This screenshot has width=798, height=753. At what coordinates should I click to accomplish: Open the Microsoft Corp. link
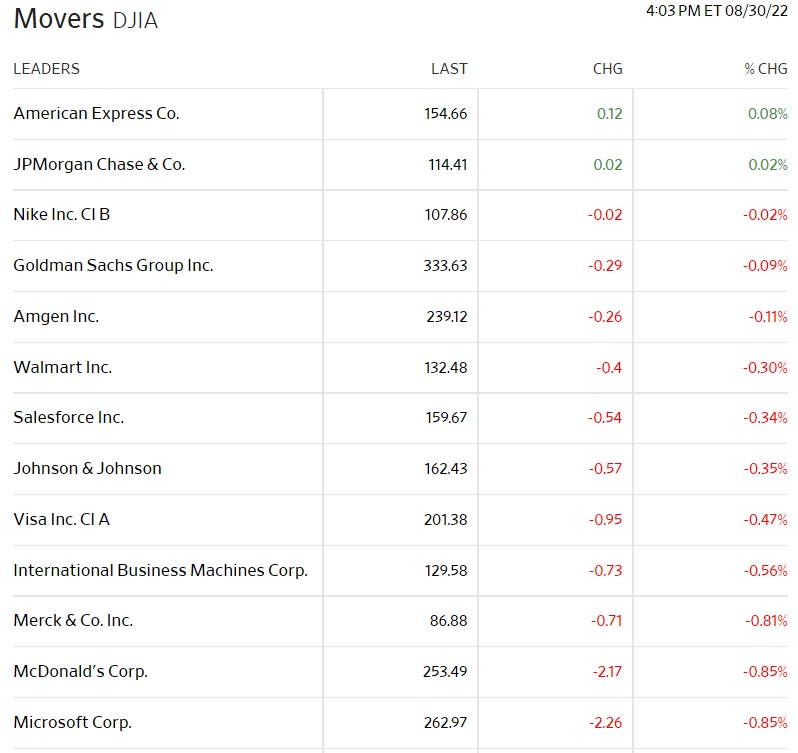(73, 722)
